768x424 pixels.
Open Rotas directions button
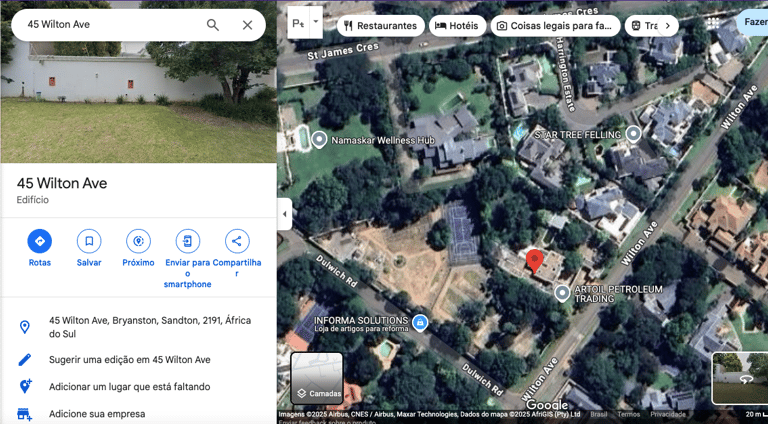pos(40,241)
